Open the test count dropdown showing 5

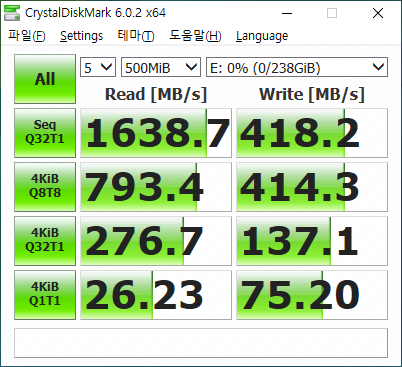98,67
